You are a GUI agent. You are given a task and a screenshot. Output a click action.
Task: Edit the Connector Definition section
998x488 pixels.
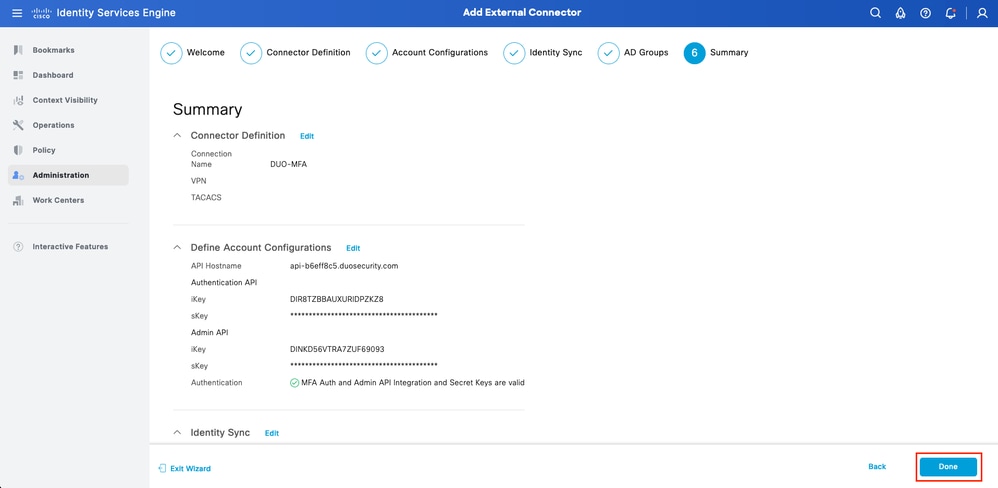[x=307, y=136]
